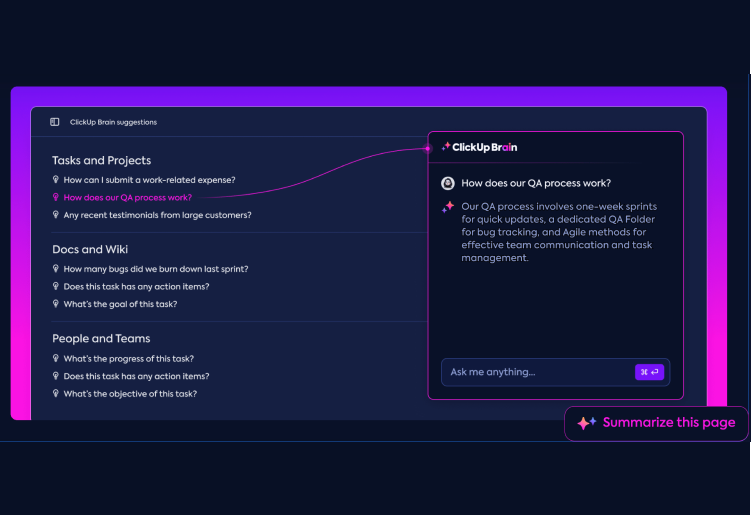Click the user avatar icon beside QA question

pyautogui.click(x=448, y=183)
